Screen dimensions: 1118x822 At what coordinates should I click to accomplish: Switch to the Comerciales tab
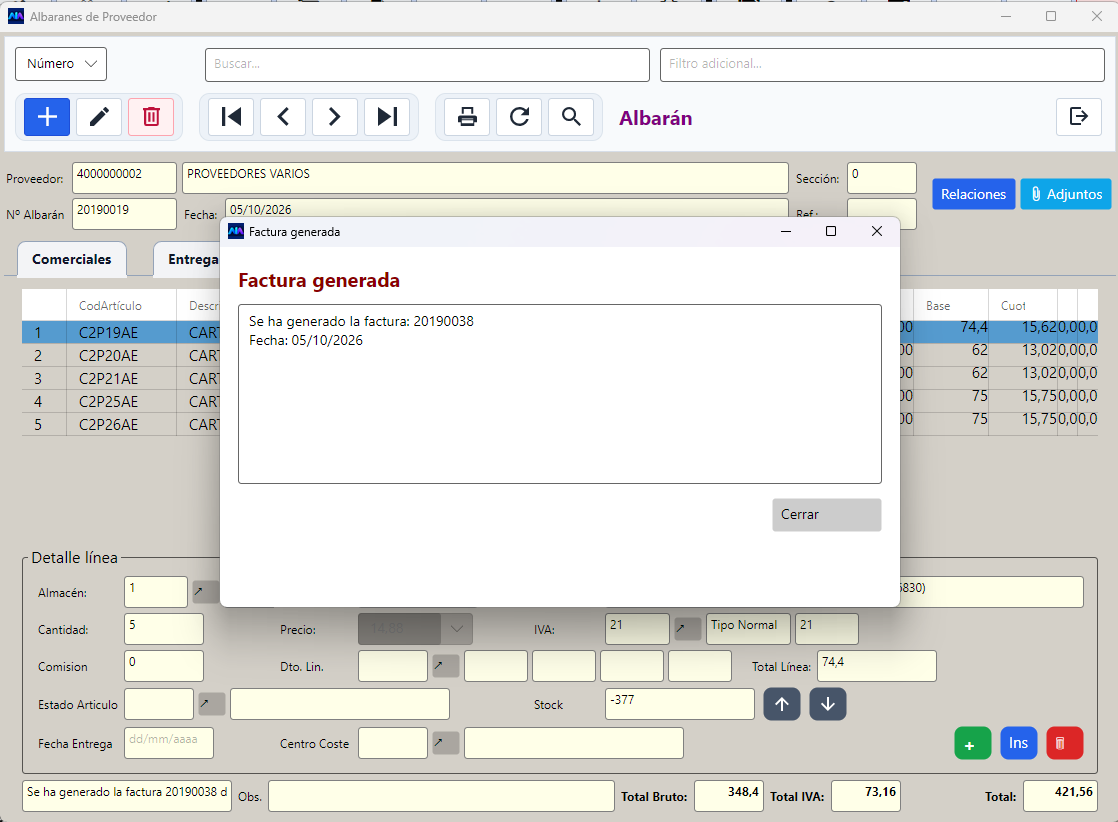tap(71, 260)
